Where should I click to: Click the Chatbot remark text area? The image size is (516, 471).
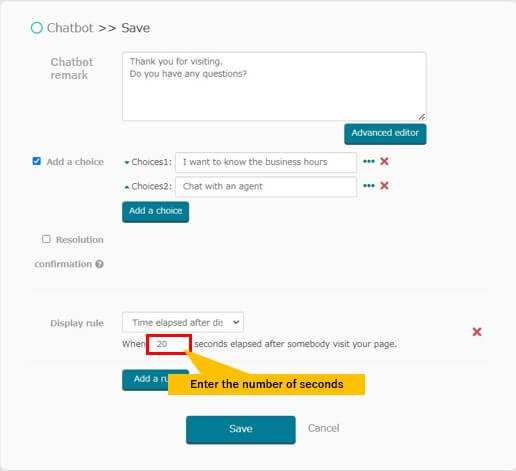tap(274, 86)
